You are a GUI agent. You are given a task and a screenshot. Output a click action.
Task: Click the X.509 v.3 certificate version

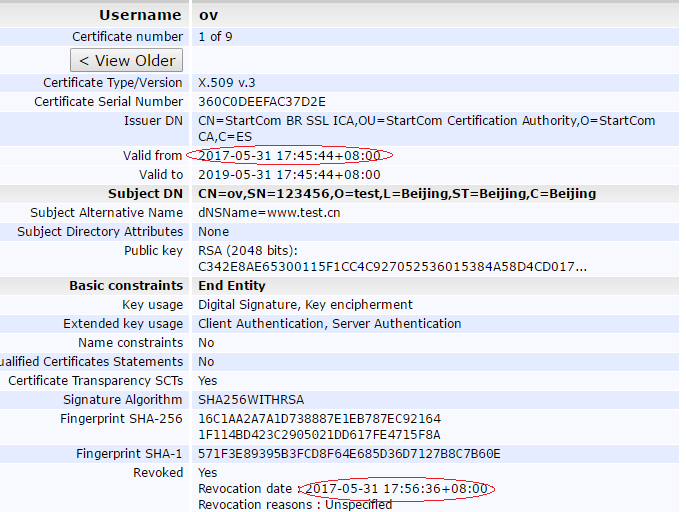227,83
